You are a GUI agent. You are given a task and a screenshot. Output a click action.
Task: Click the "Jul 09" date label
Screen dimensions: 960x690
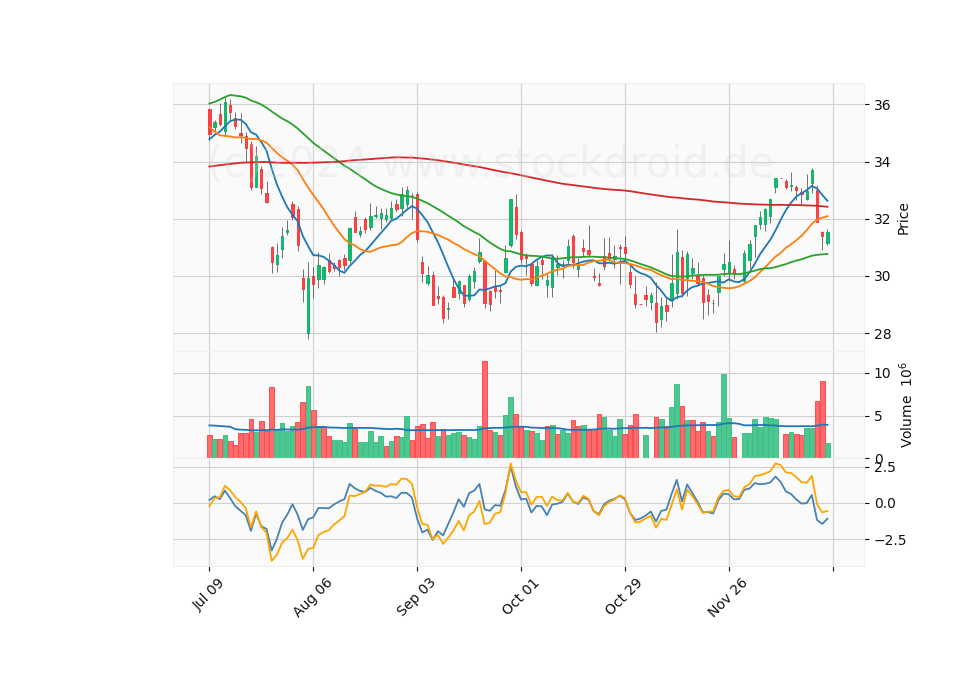207,593
